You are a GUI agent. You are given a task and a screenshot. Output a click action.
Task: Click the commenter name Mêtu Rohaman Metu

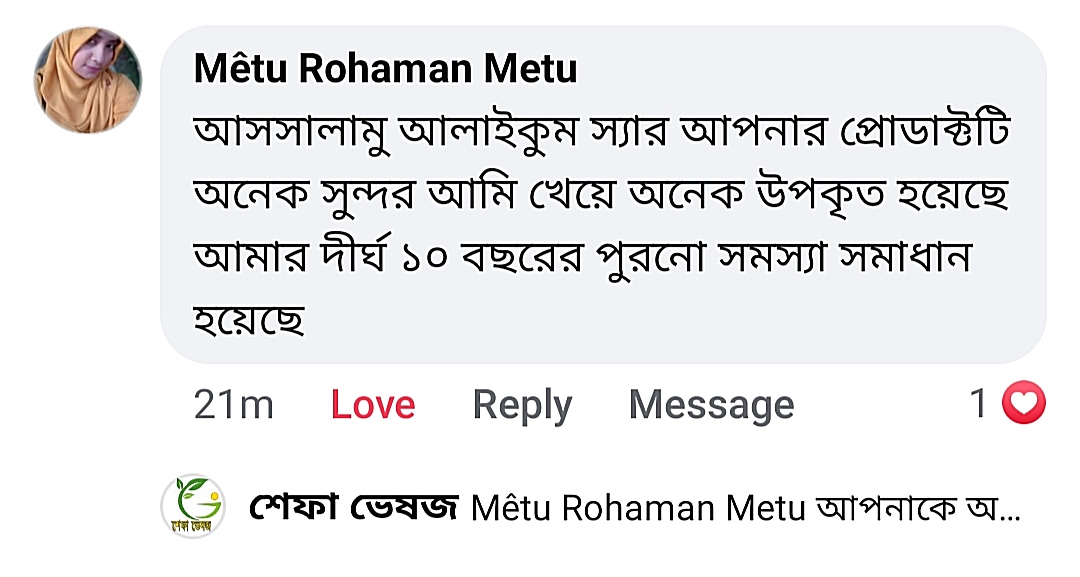385,69
